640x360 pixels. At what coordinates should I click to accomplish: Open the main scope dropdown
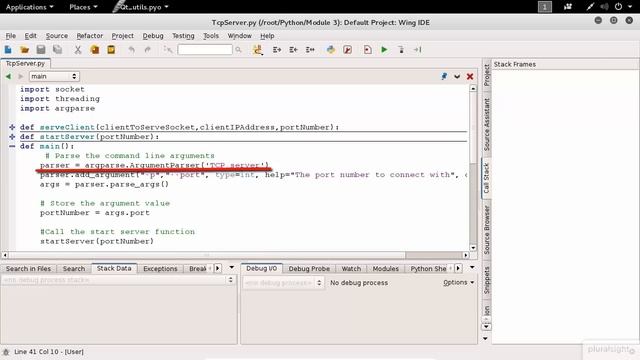(54, 76)
